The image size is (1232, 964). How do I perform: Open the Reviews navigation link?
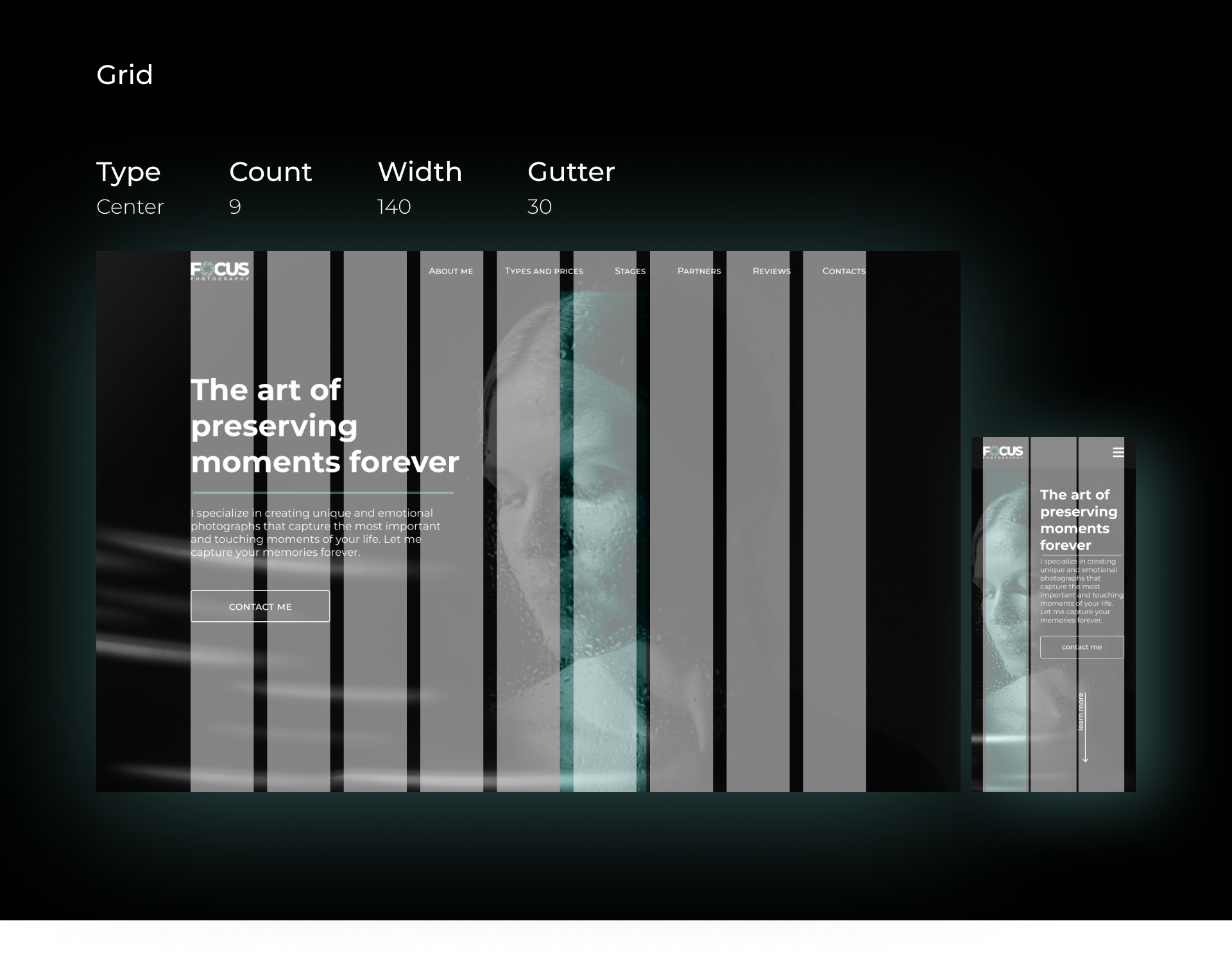pyautogui.click(x=771, y=271)
